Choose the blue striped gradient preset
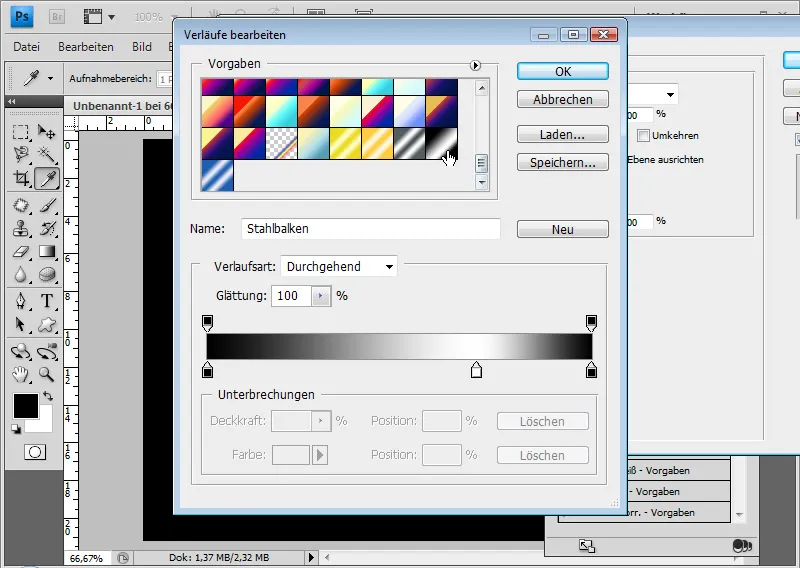The image size is (800, 568). (x=217, y=176)
